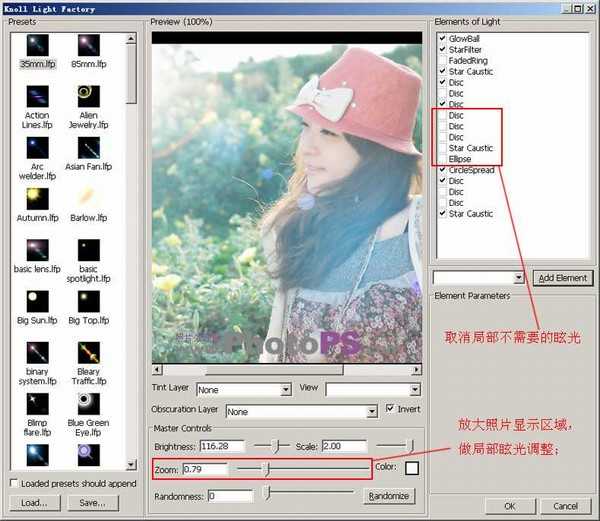This screenshot has height=521, width=600.
Task: Open the Color swatch picker
Action: (x=411, y=468)
